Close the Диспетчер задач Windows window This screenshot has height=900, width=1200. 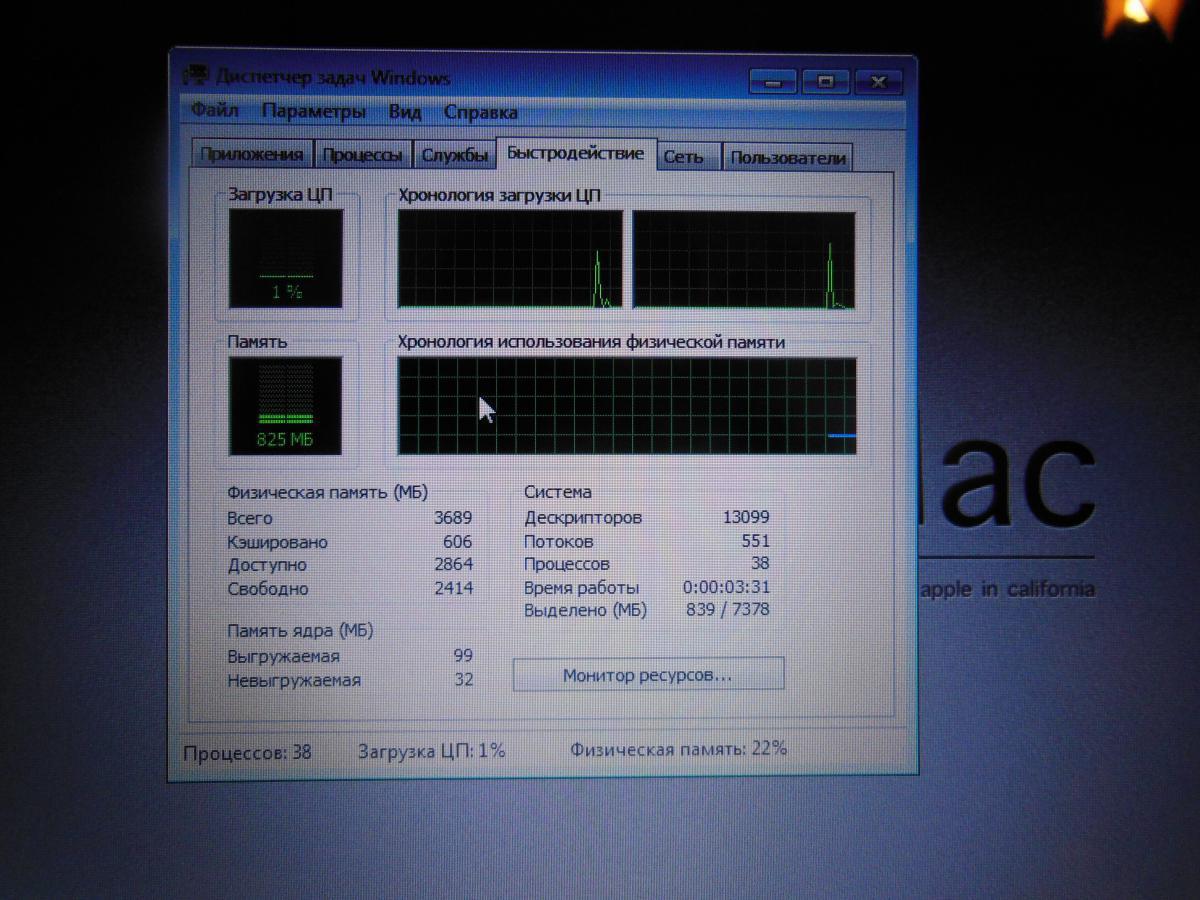click(879, 82)
